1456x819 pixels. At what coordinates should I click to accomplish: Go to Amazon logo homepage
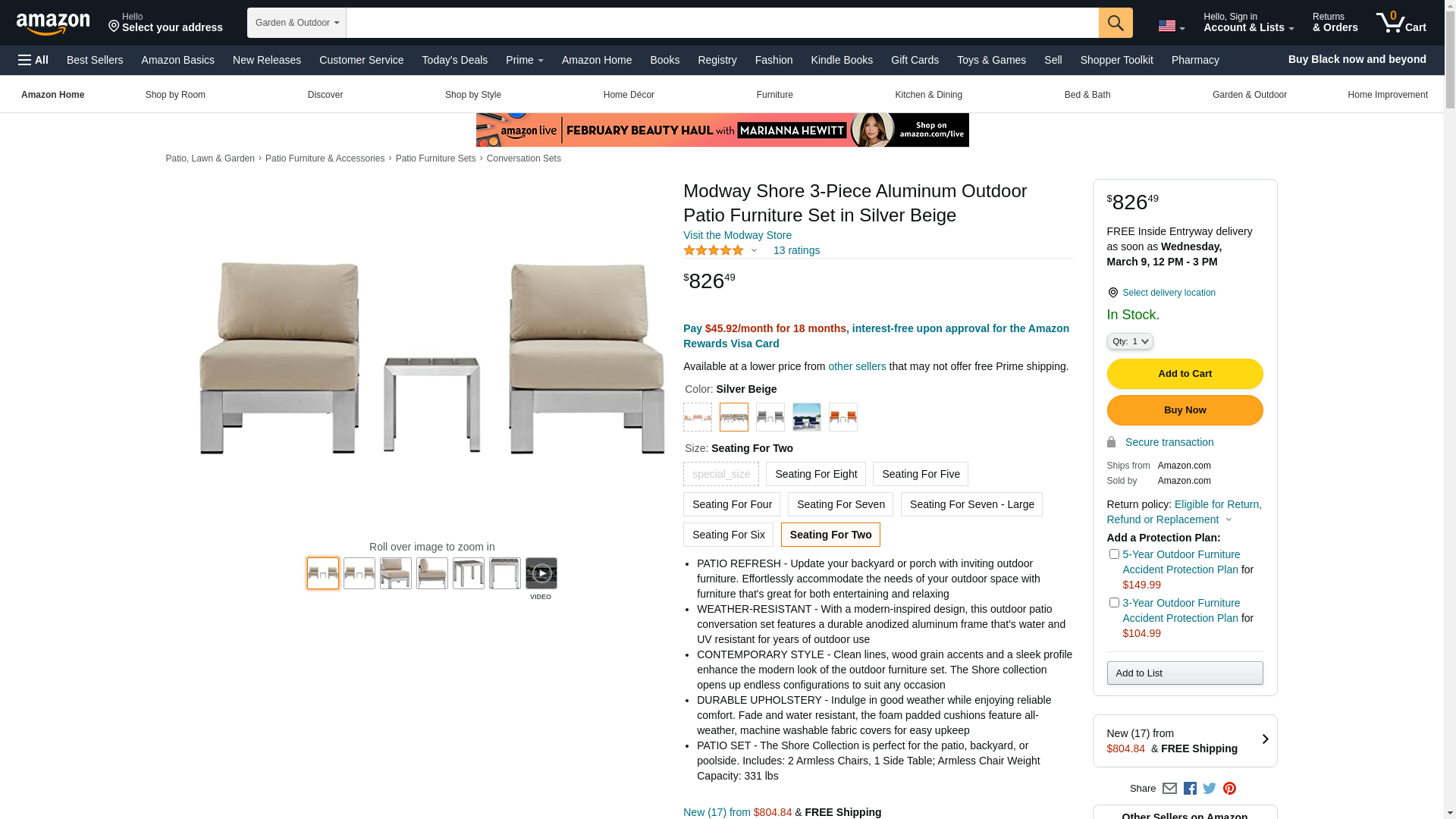tap(53, 24)
